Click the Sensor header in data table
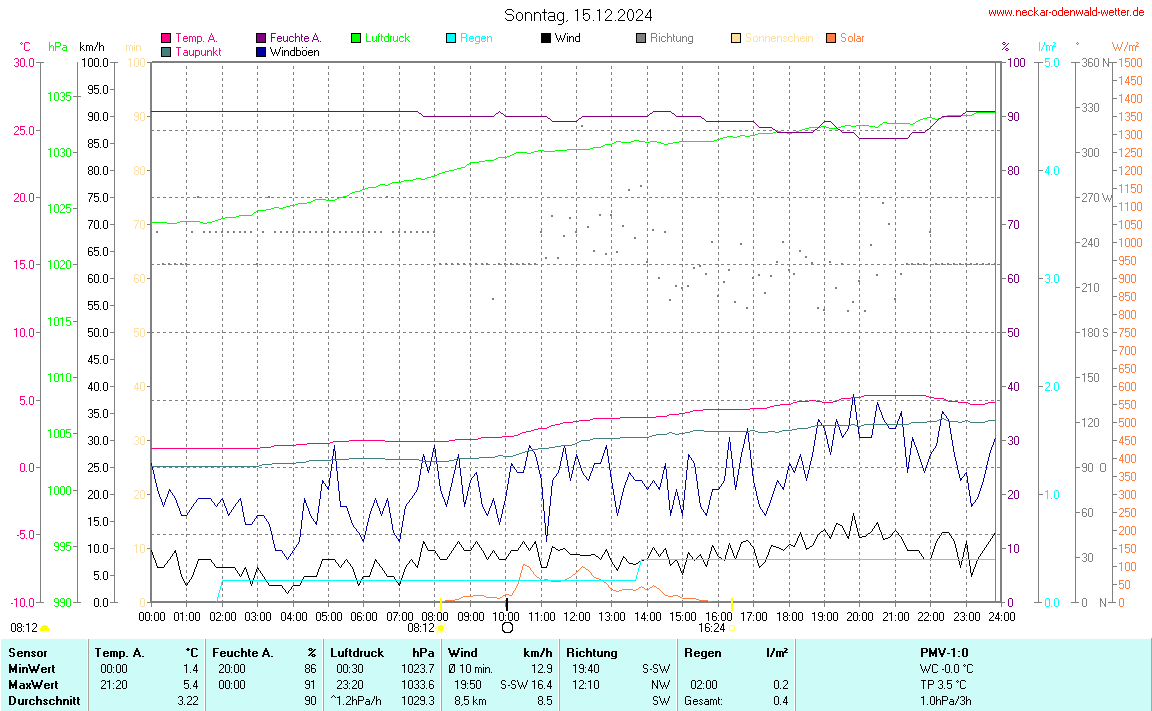The image size is (1152, 711). (x=27, y=653)
